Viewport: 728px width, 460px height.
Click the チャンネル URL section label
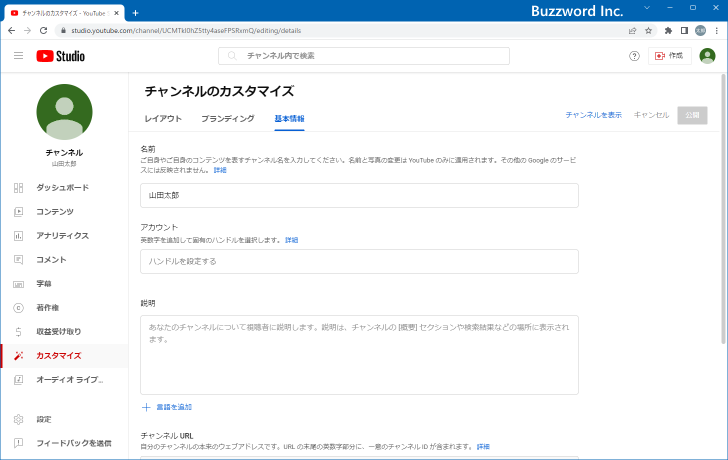click(167, 436)
